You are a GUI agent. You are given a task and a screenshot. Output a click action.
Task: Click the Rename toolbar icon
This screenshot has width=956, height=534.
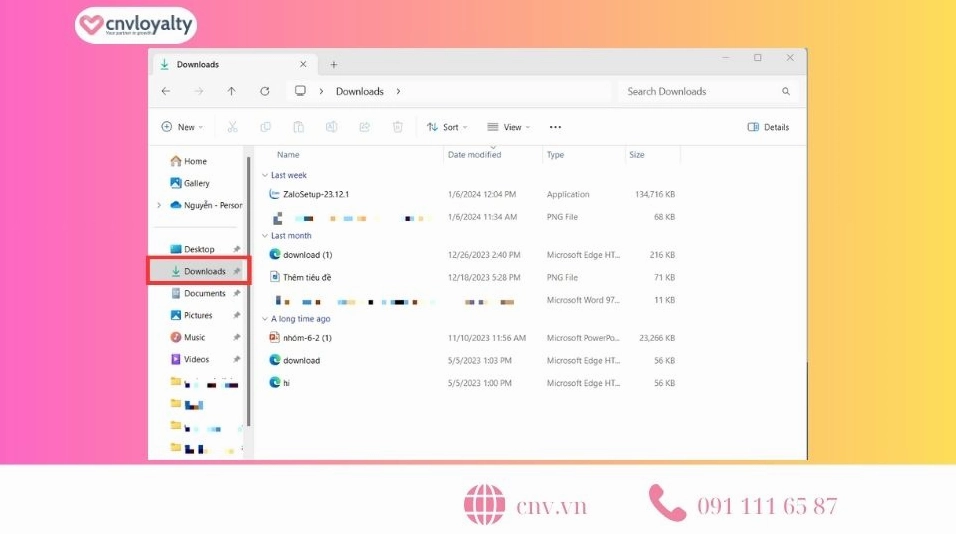pos(331,127)
